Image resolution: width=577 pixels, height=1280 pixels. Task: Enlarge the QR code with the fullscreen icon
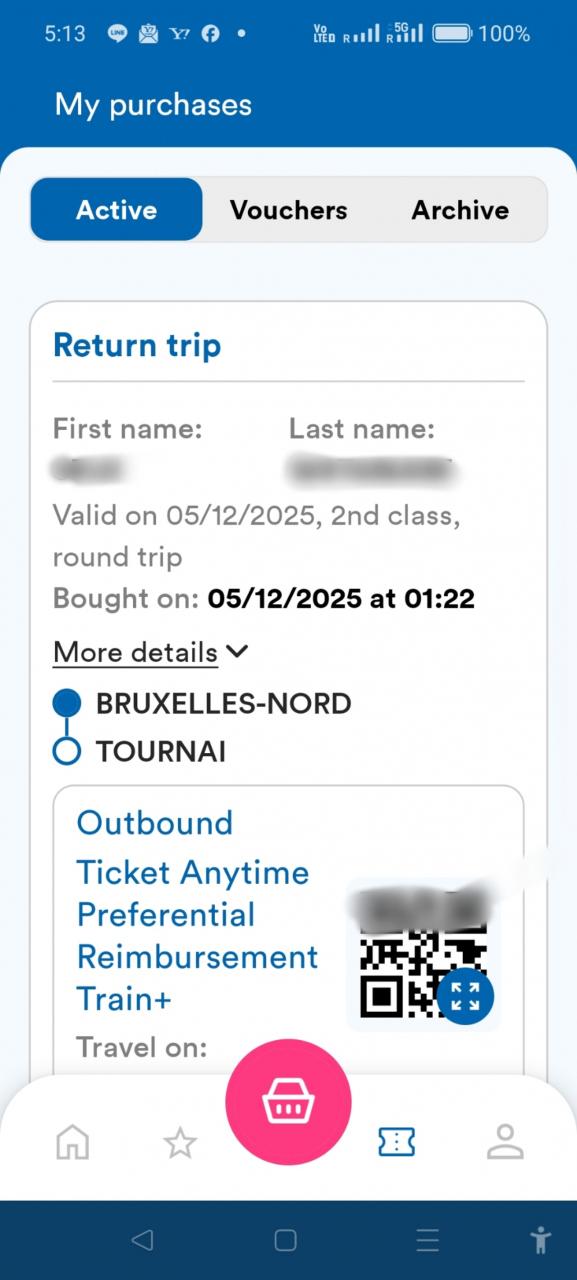click(465, 996)
